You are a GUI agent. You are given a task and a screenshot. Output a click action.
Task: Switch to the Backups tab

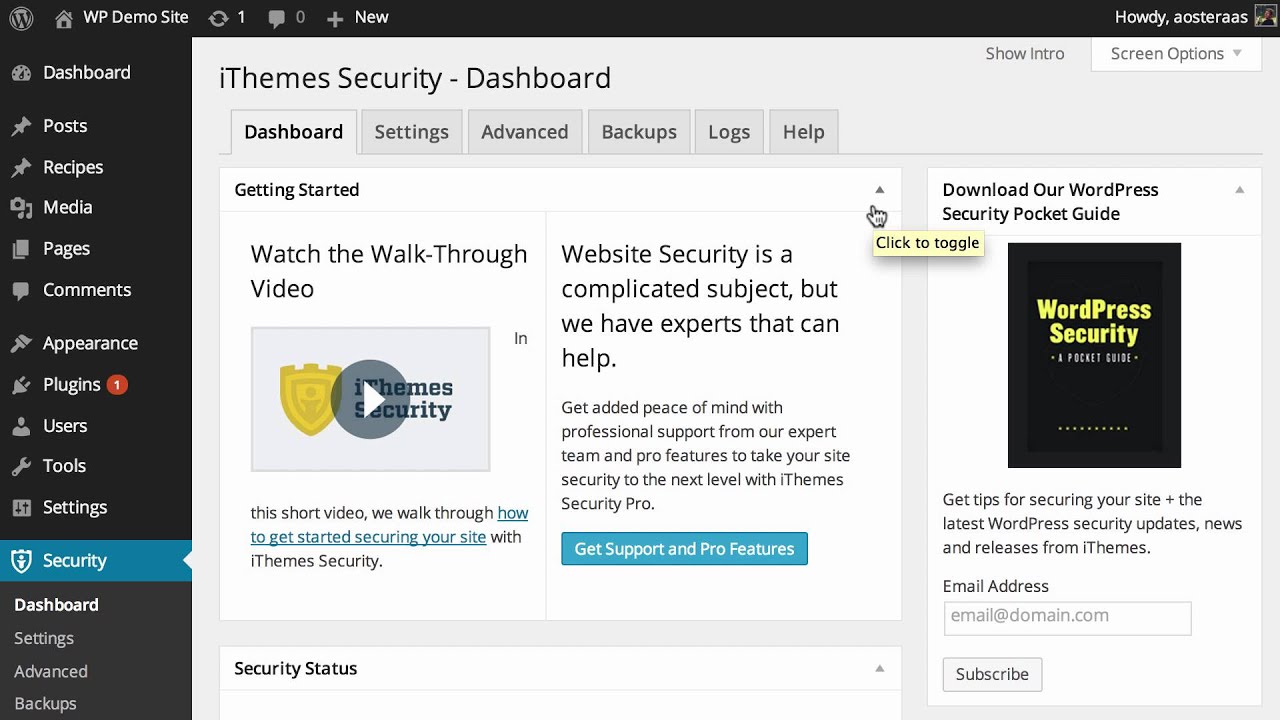(x=639, y=132)
